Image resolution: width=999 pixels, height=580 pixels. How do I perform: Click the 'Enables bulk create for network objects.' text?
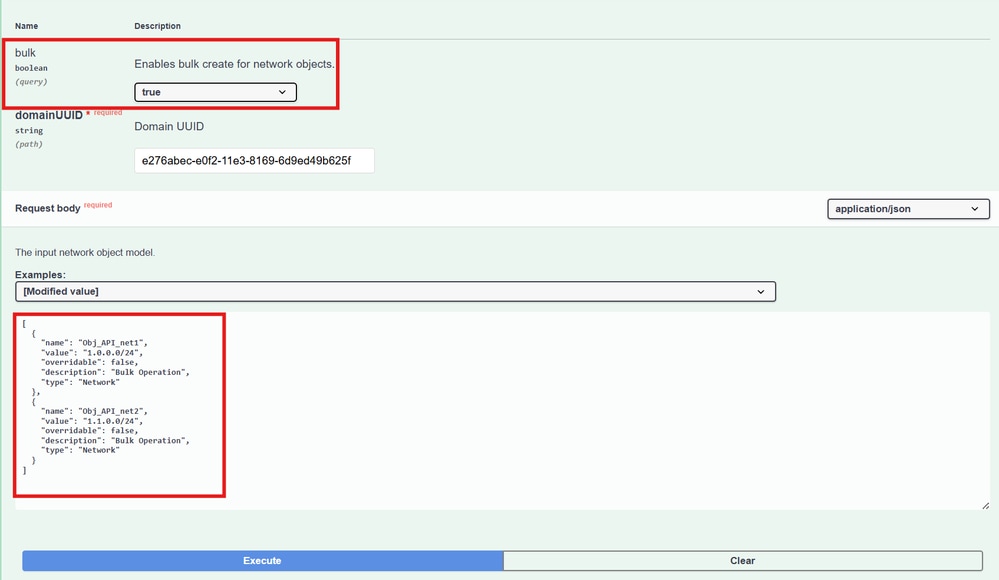(234, 64)
